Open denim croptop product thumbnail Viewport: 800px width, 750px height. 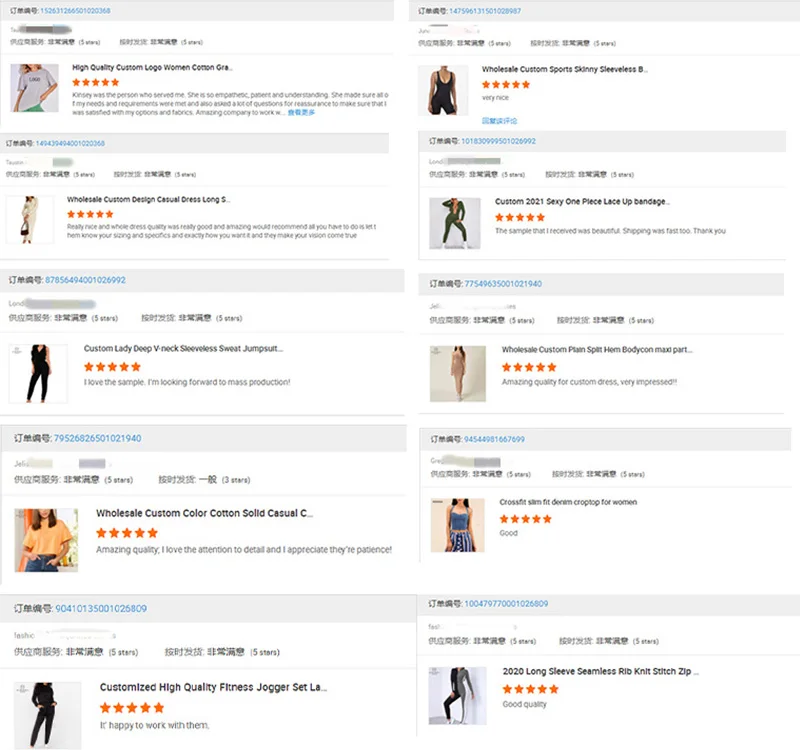[458, 526]
